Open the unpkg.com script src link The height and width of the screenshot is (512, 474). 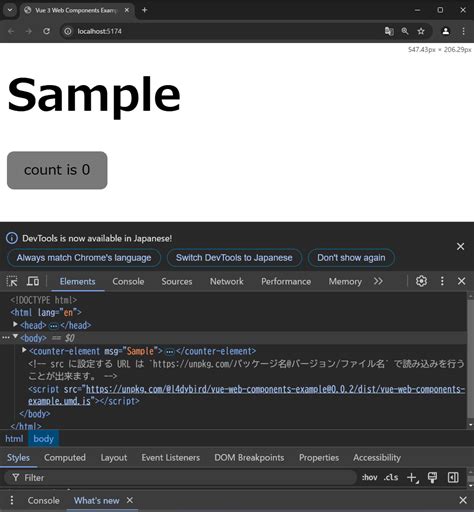pos(246,395)
